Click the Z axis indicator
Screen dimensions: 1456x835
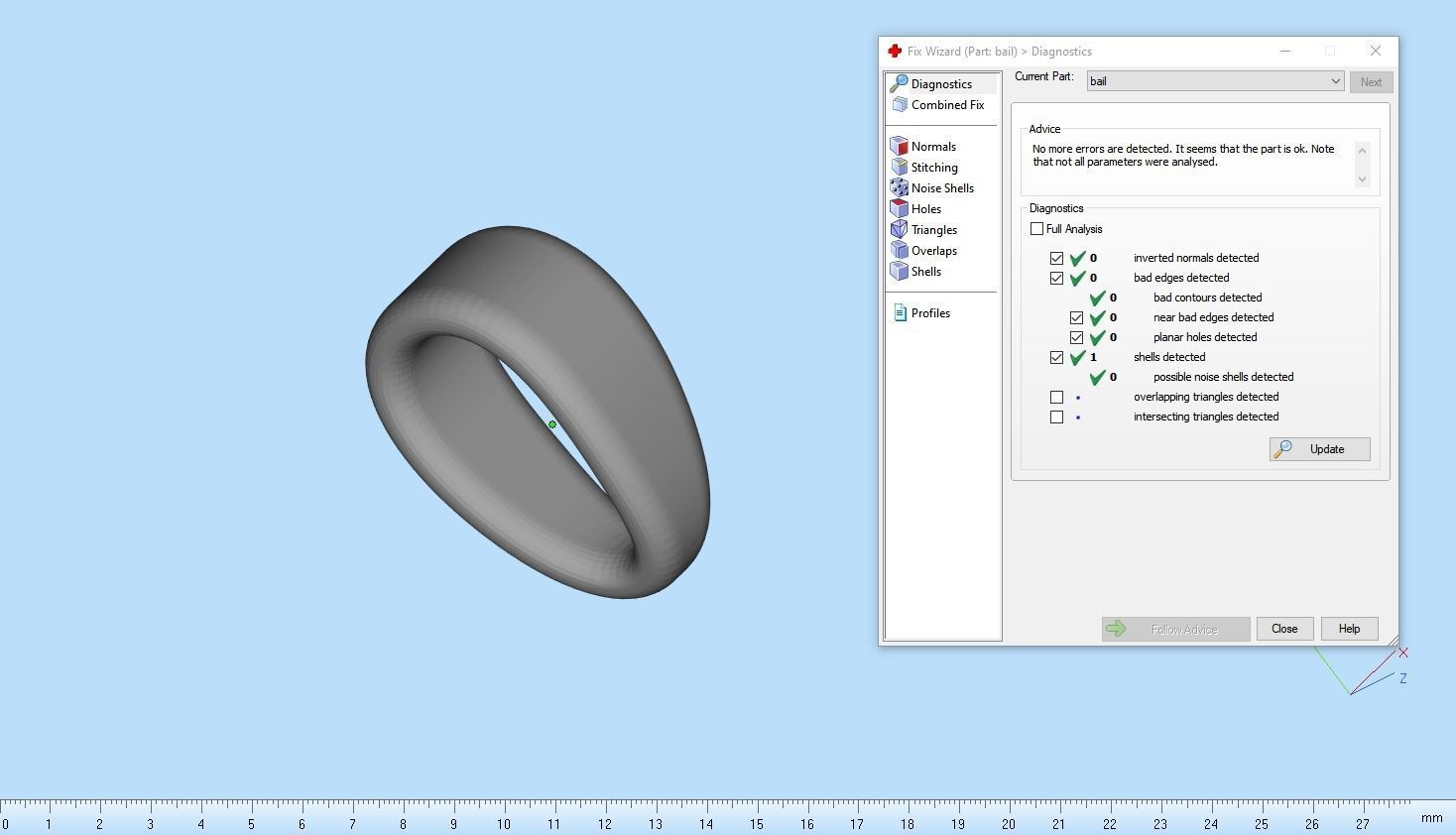click(x=1403, y=678)
